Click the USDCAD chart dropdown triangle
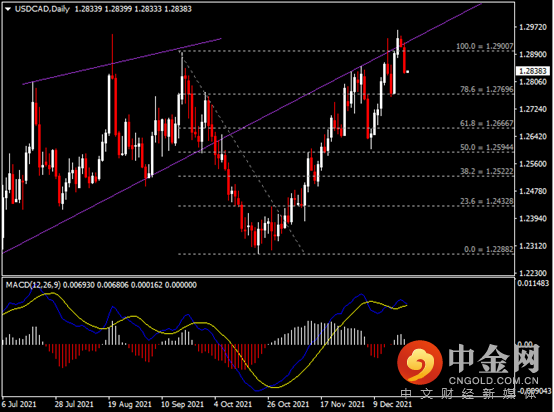Screen dimensions: 554x412 coord(8,9)
